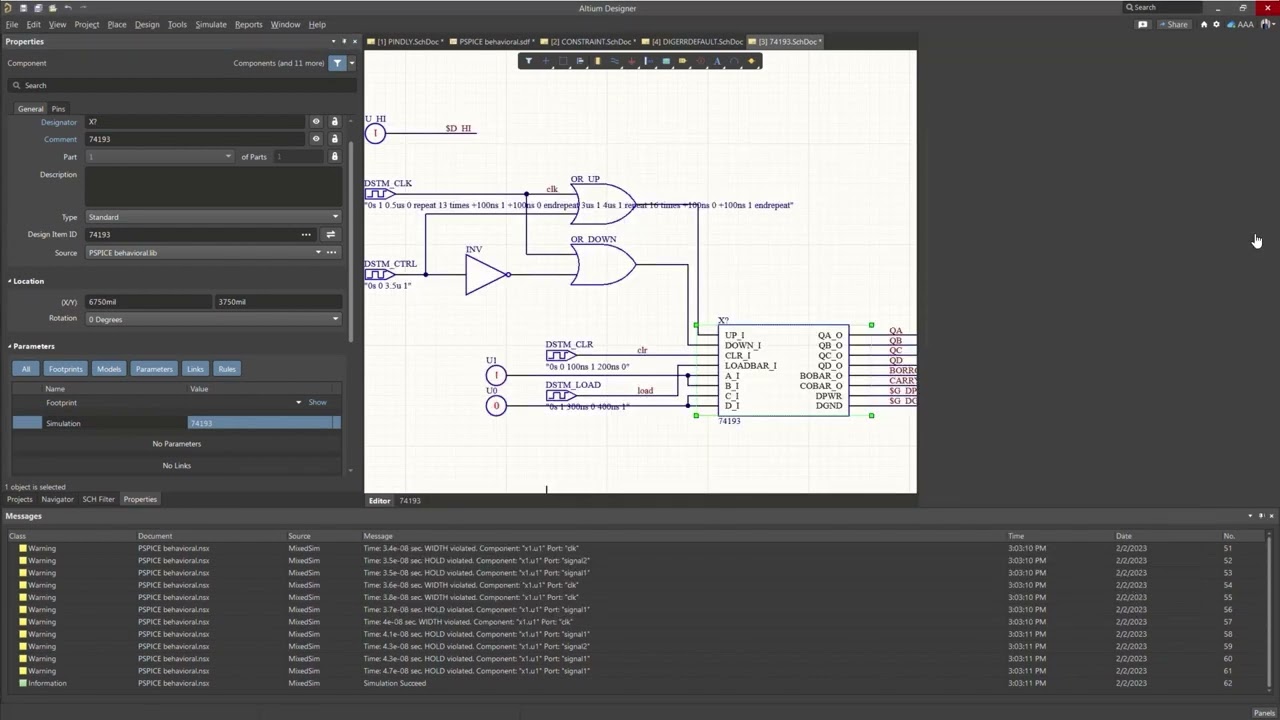Screen dimensions: 1280x720
Task: Click the Properties Search field
Action: click(180, 85)
